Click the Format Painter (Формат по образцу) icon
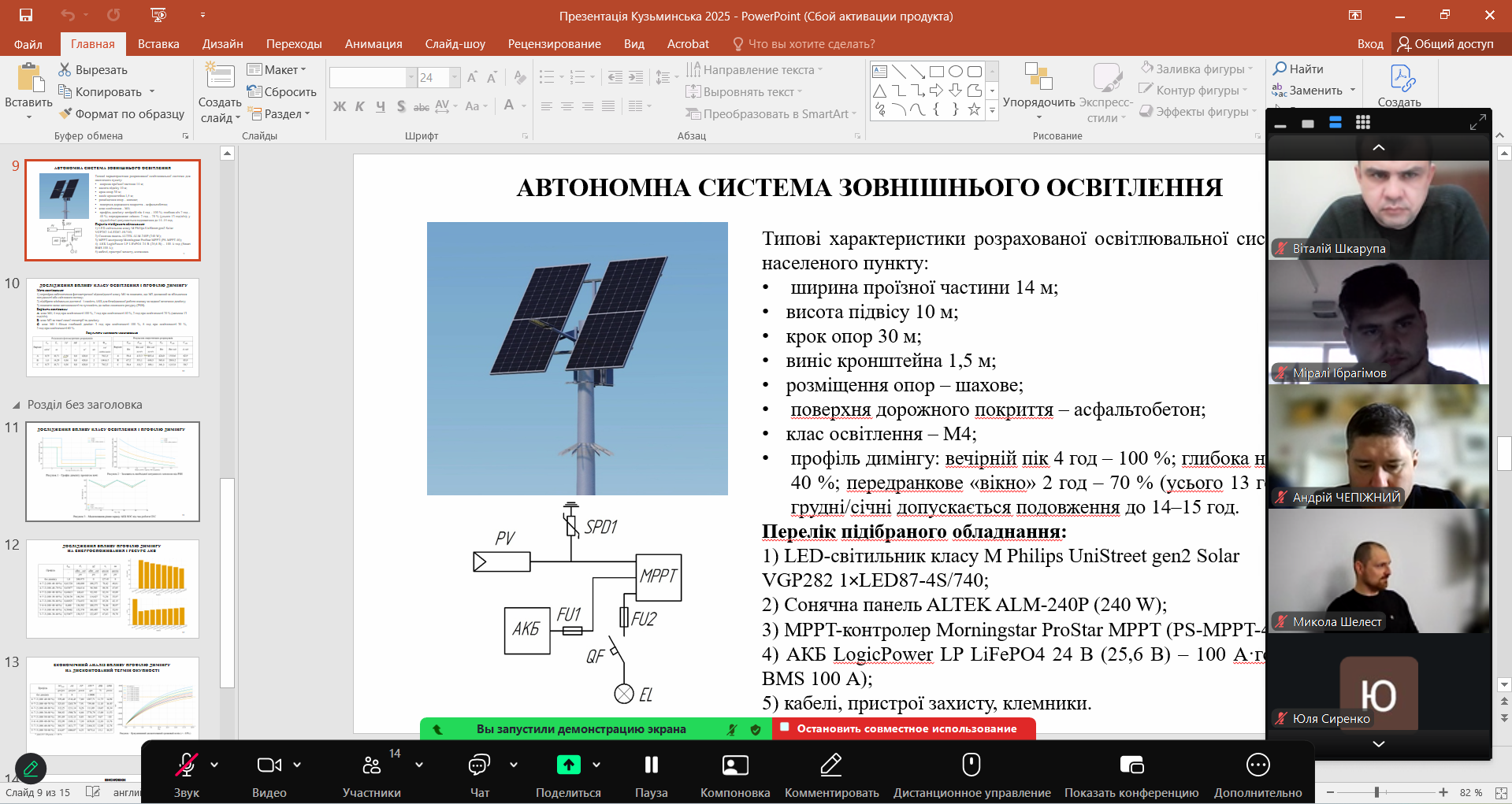This screenshot has width=1512, height=804. click(66, 114)
